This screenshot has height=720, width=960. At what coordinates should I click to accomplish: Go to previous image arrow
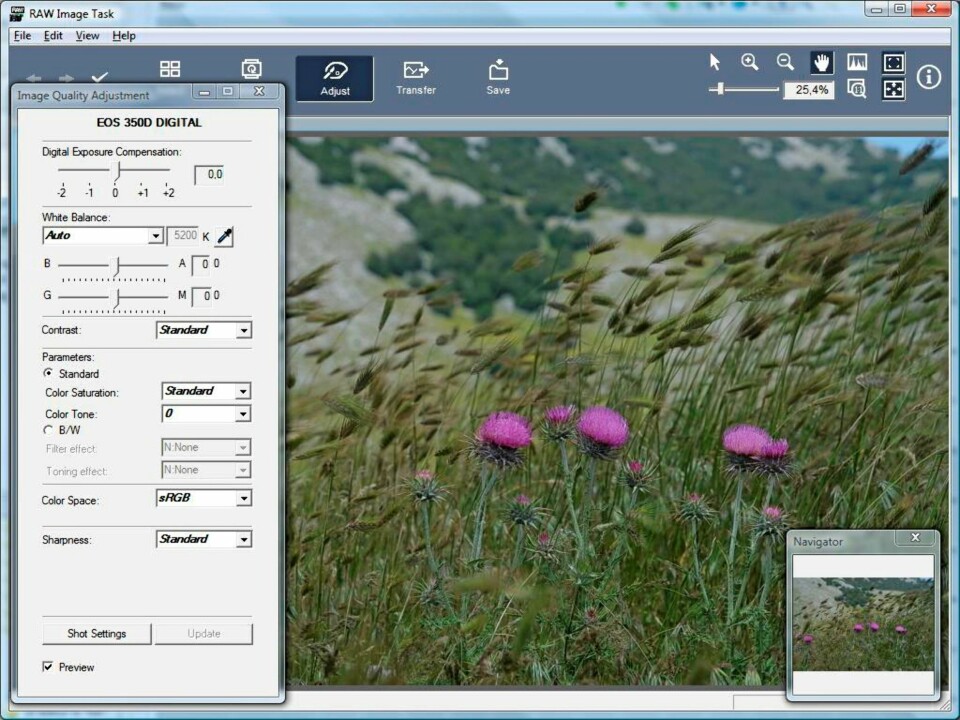click(x=34, y=78)
